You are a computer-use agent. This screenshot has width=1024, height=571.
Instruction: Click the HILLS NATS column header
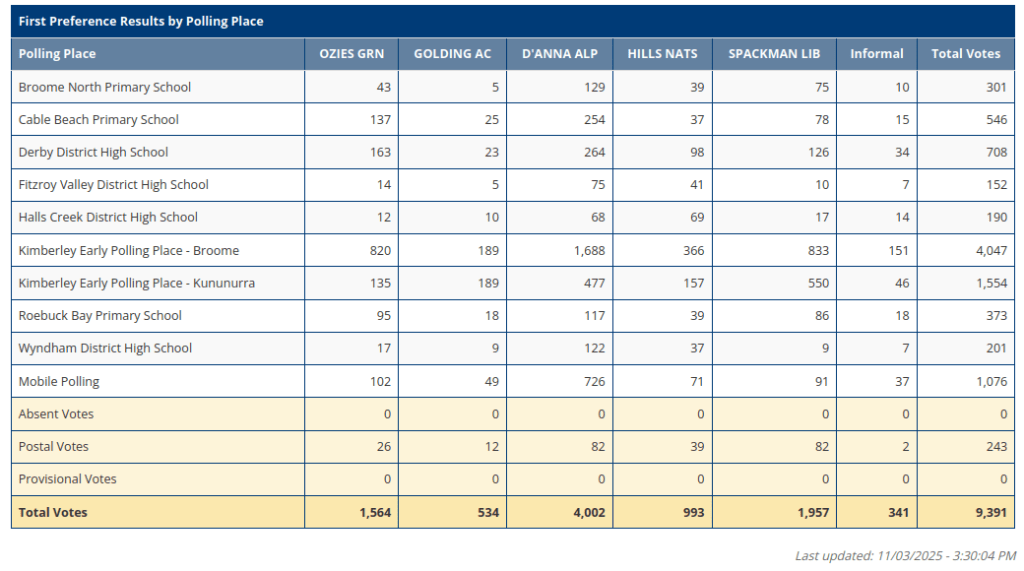(x=662, y=54)
